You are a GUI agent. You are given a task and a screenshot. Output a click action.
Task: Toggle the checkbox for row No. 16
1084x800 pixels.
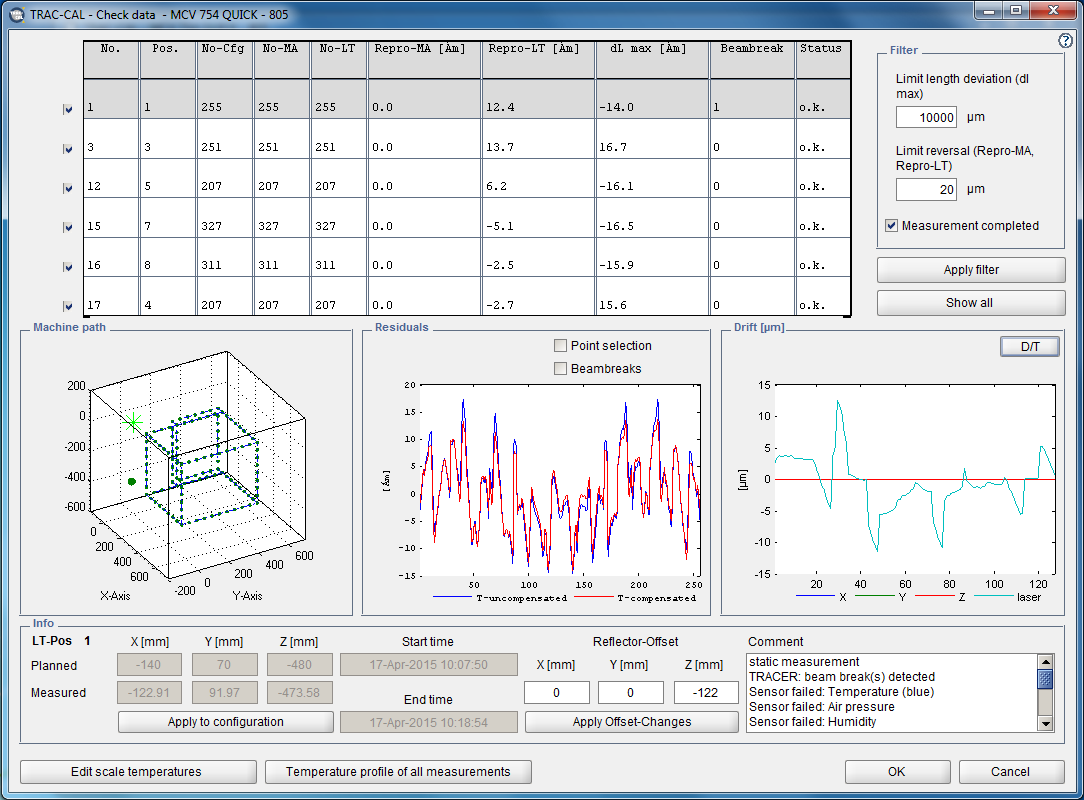pos(68,267)
